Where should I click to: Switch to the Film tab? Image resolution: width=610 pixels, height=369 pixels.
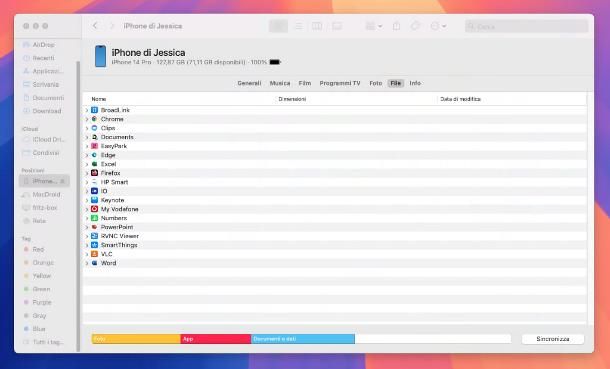pyautogui.click(x=305, y=83)
